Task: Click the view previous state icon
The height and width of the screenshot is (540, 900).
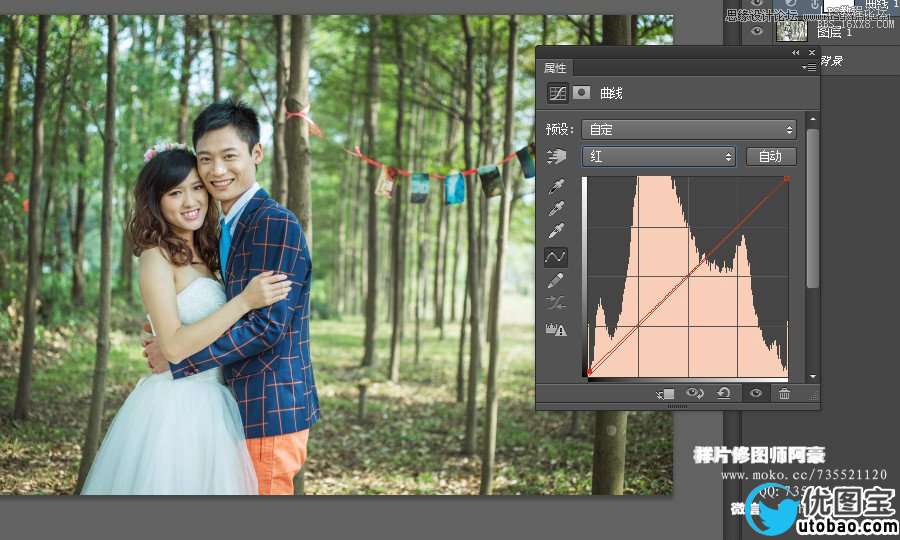Action: 695,393
